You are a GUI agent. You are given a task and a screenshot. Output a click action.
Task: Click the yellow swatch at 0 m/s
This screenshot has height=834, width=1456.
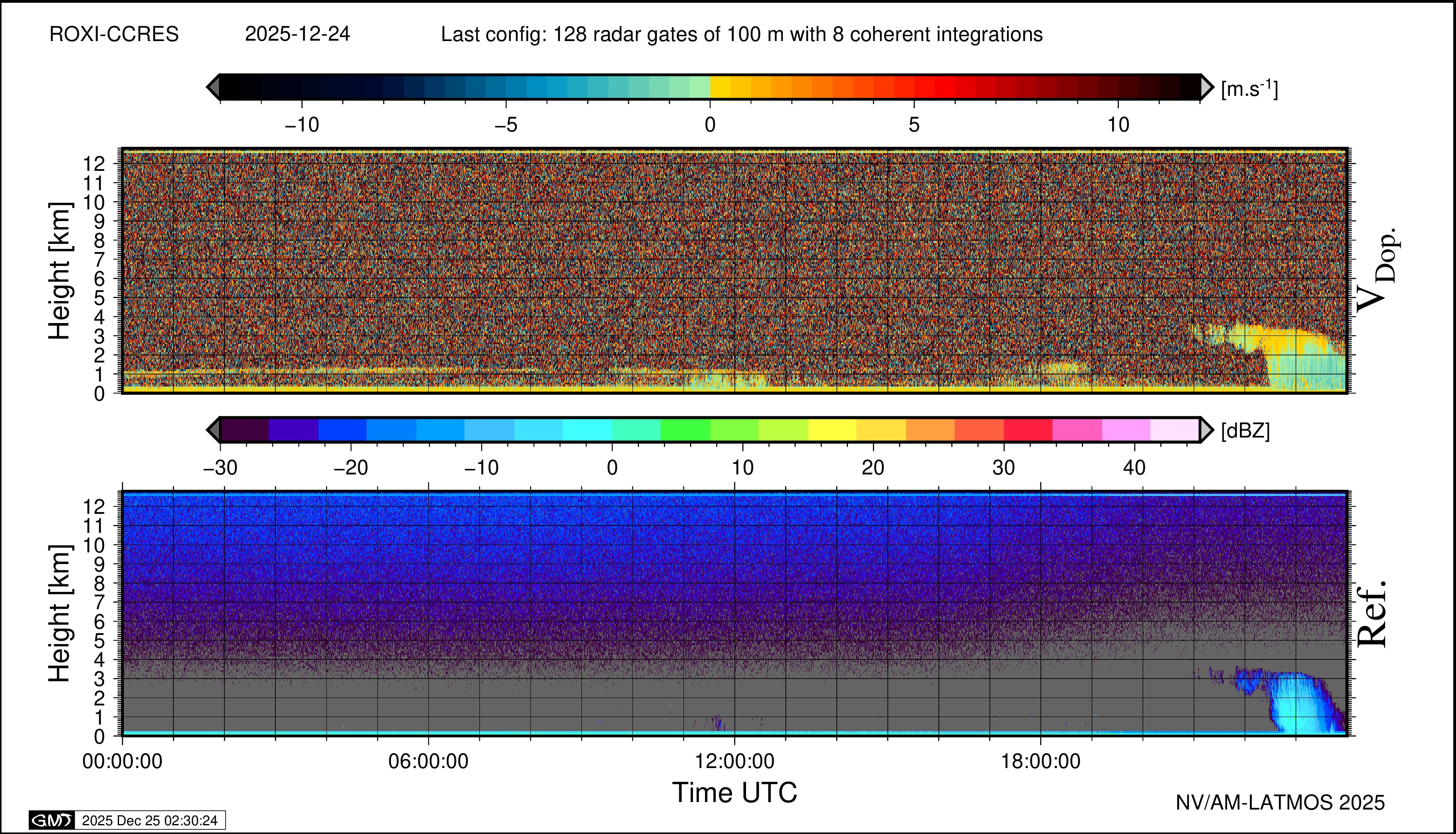[720, 87]
